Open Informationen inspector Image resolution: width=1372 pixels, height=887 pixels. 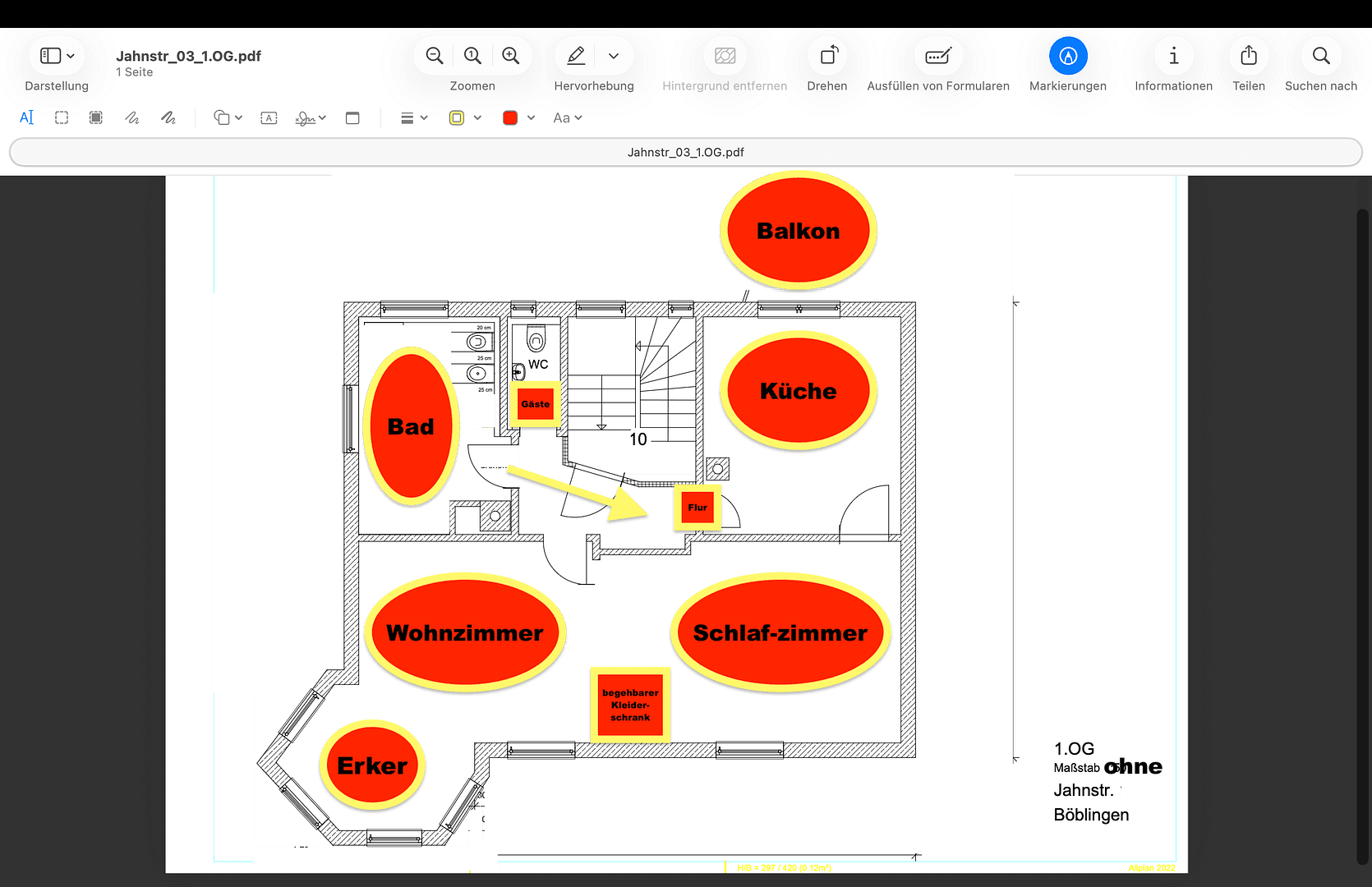(1173, 56)
